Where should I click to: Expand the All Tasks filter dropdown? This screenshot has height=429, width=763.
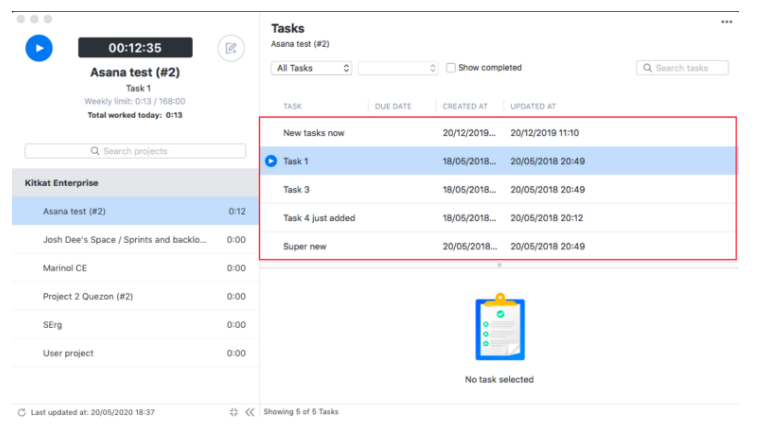coord(312,68)
